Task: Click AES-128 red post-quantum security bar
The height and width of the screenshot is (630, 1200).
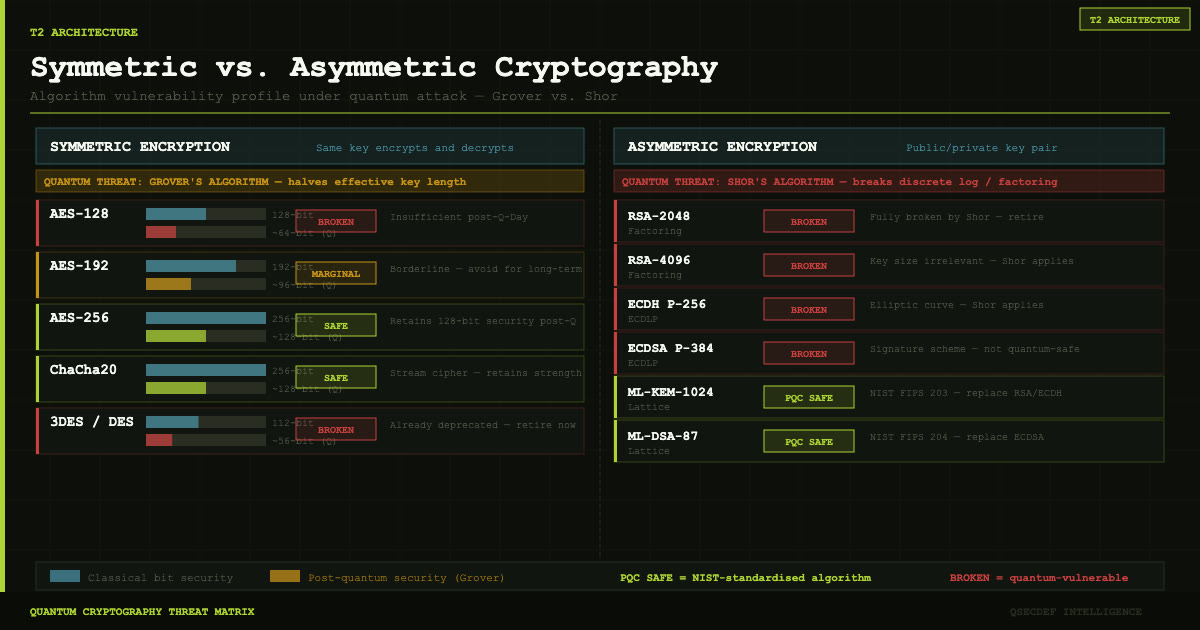Action: point(161,232)
